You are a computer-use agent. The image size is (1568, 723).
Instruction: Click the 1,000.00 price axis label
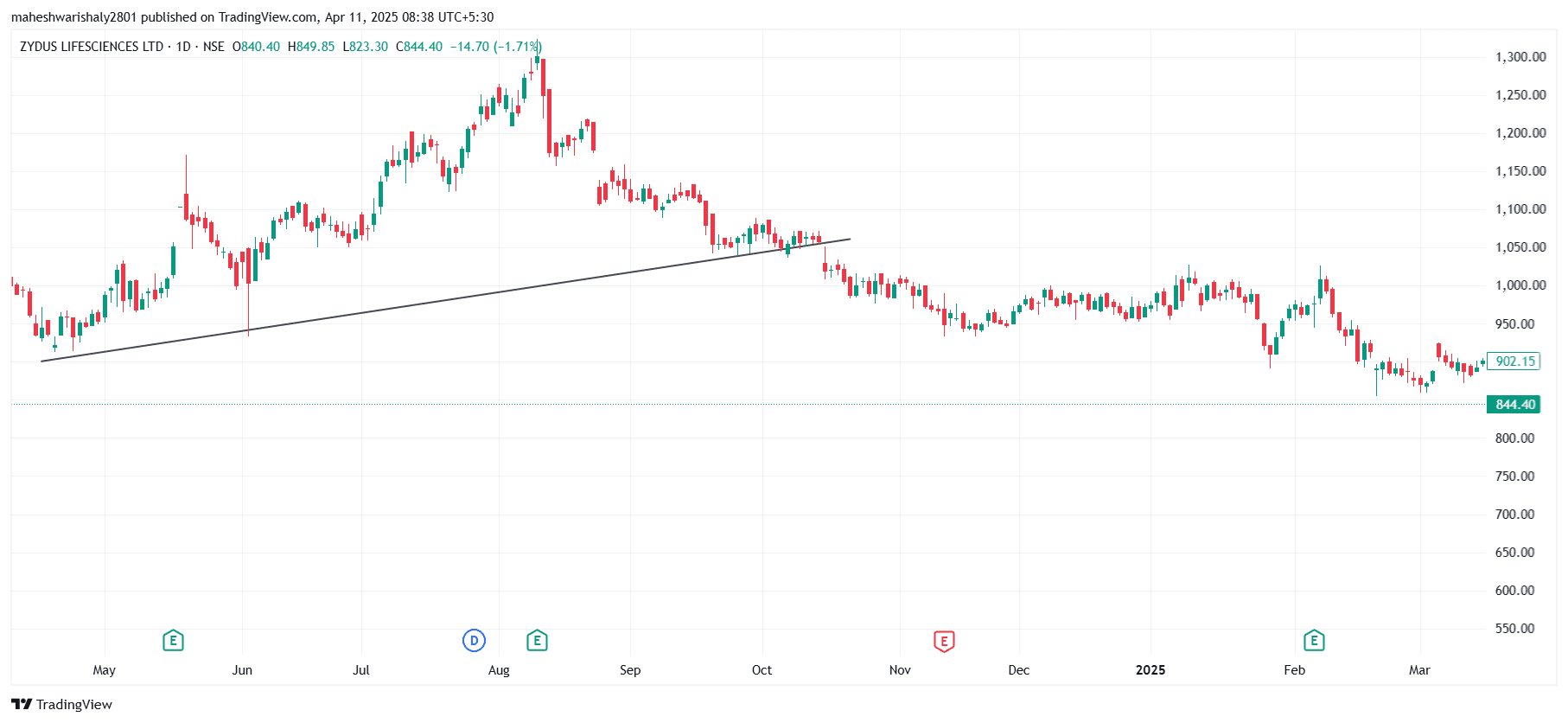1520,285
